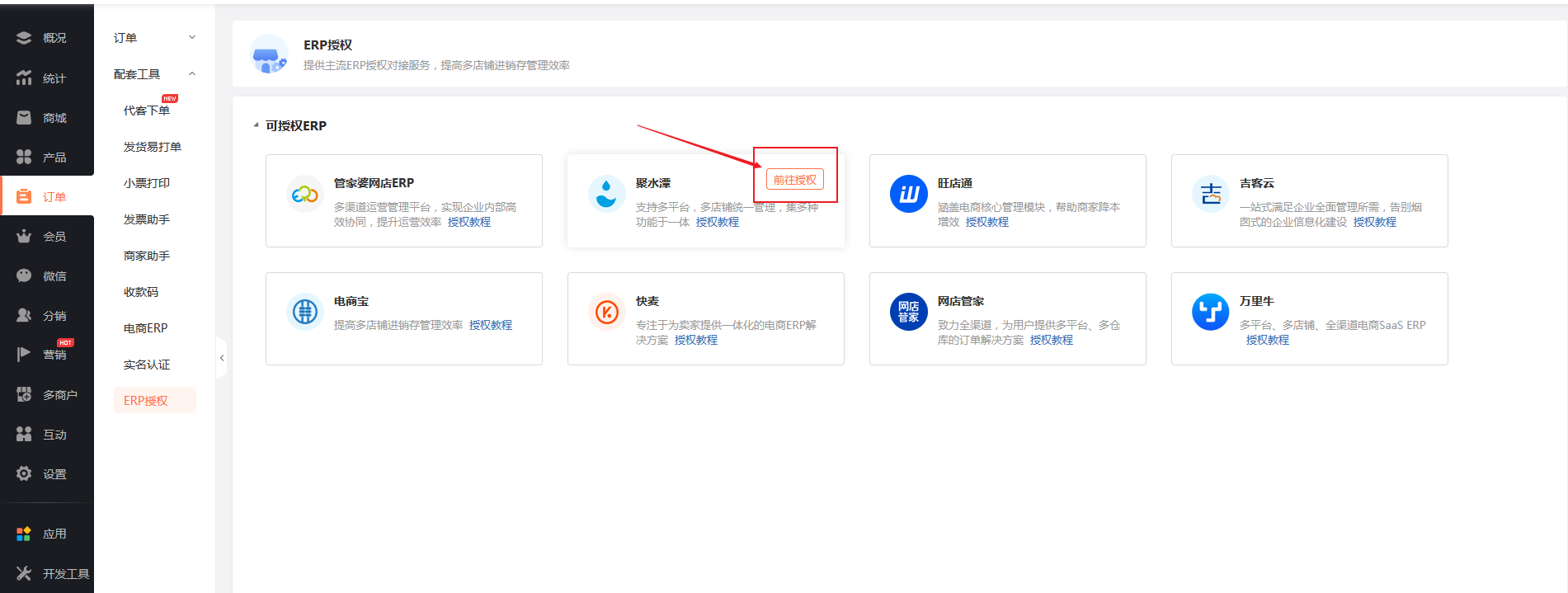Click the 旺店通 card title
Viewport: 1568px width, 593px height.
click(955, 183)
